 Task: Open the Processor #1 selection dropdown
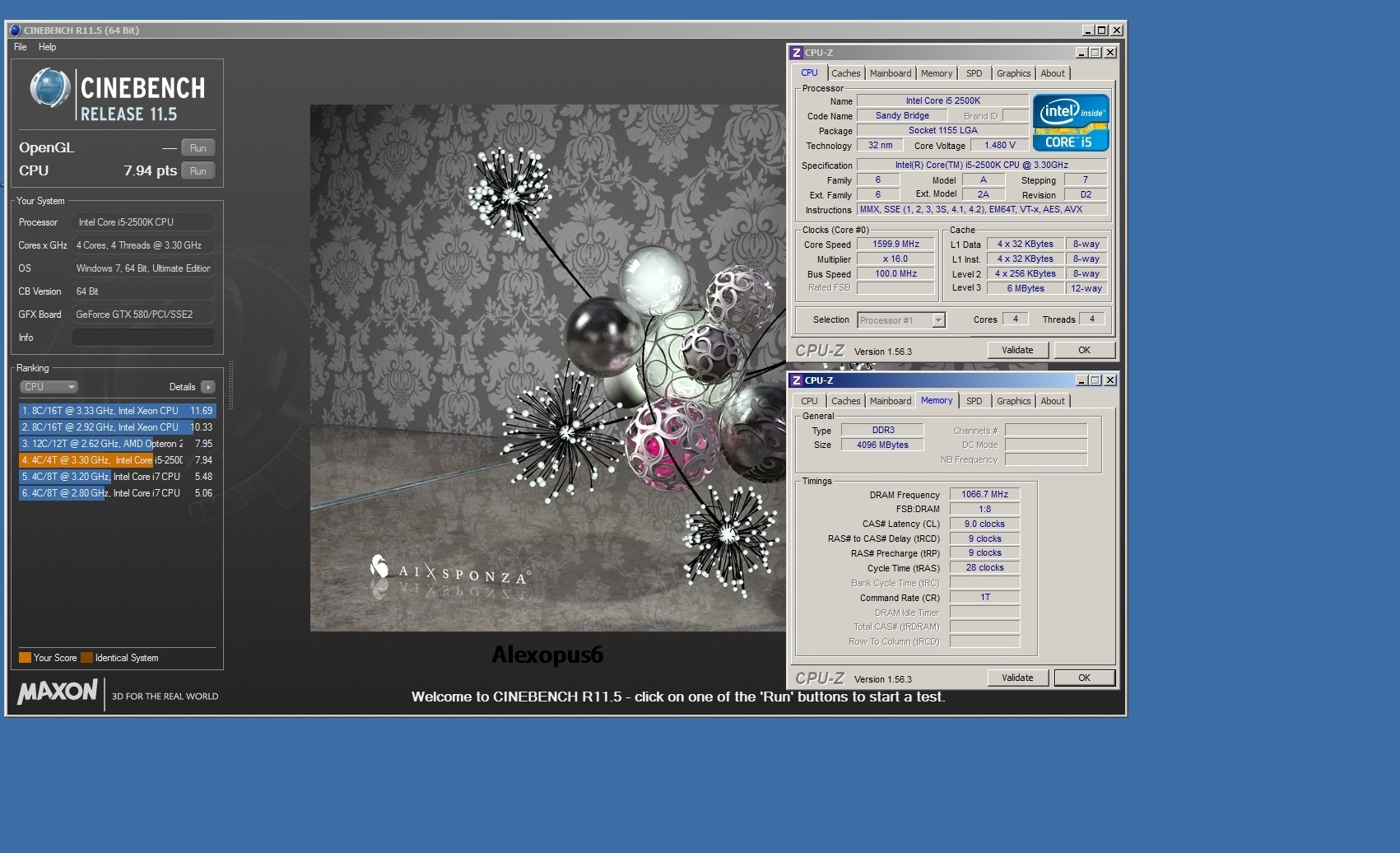coord(901,320)
